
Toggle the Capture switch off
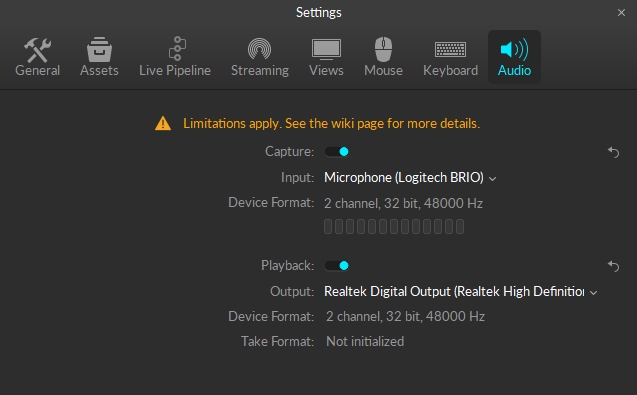pos(337,152)
